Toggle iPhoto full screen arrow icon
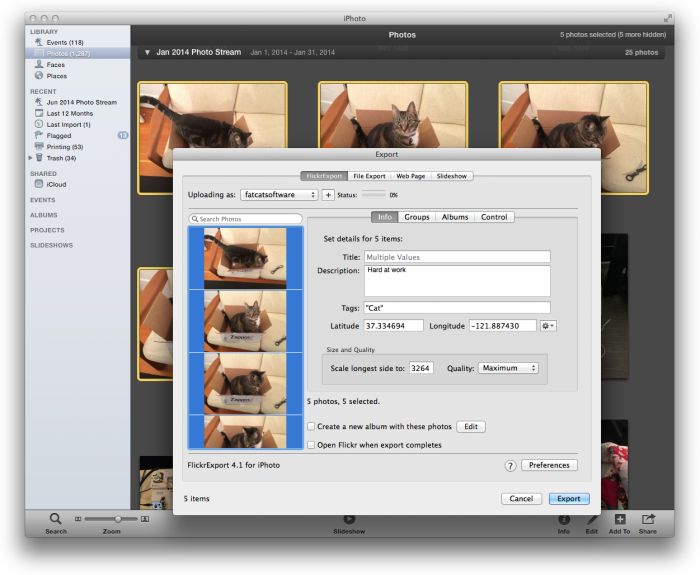This screenshot has height=575, width=700. point(667,18)
